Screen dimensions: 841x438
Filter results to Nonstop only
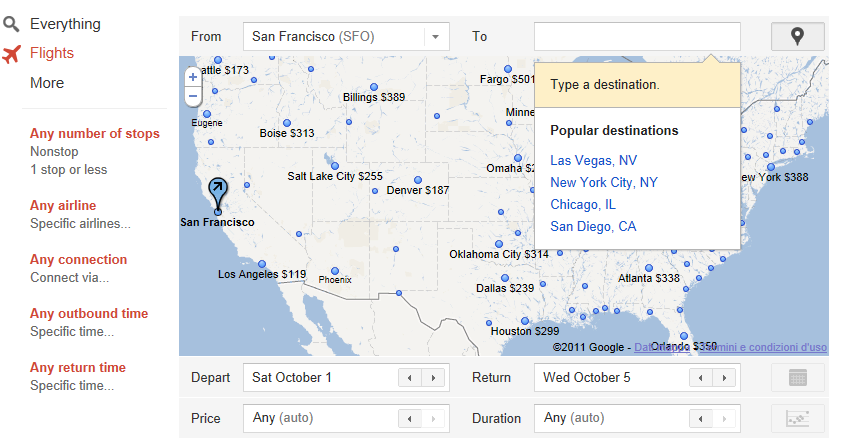coord(54,151)
